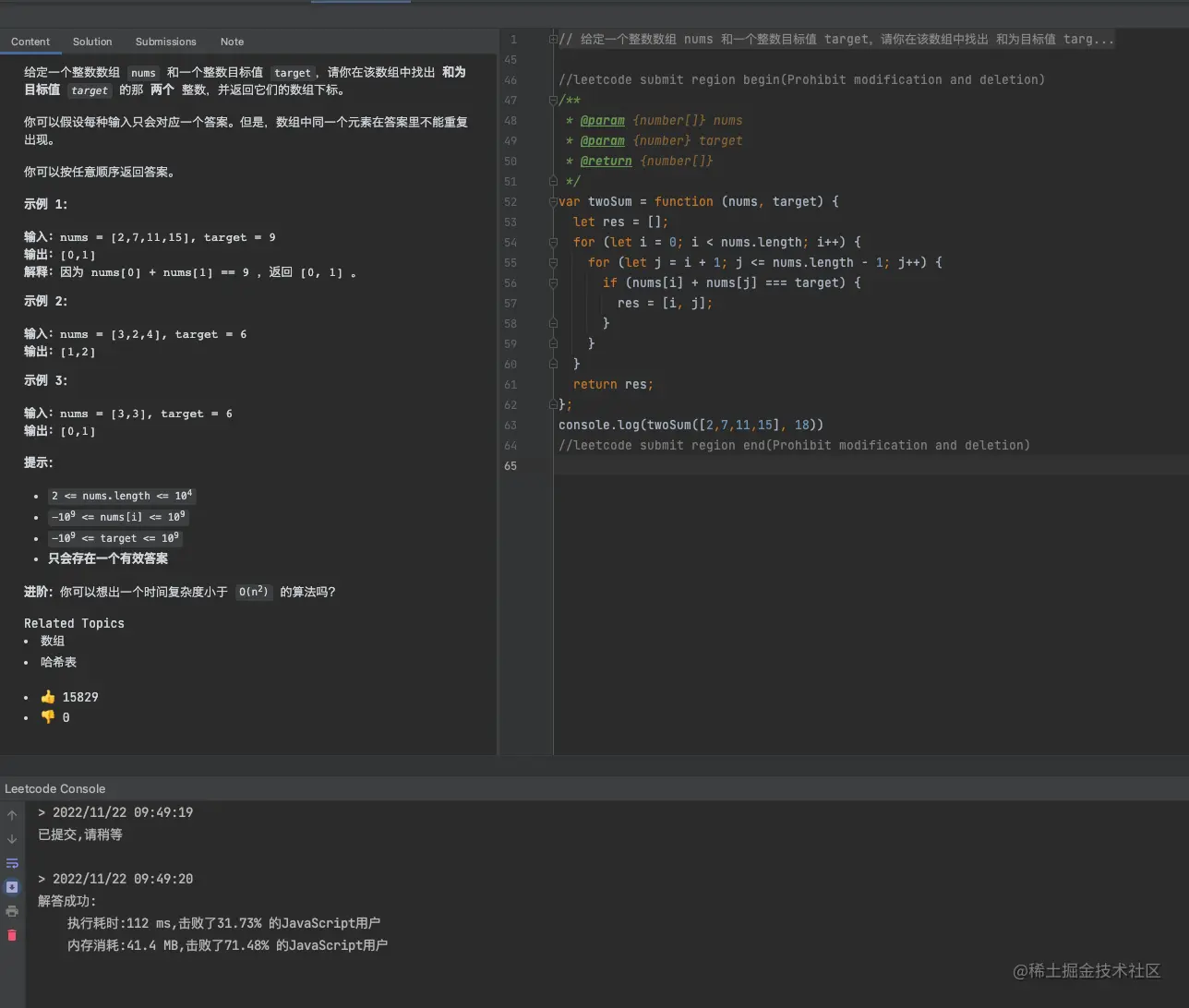Click the thumbs-down icon beside 0
Image resolution: width=1189 pixels, height=1008 pixels.
tap(48, 717)
